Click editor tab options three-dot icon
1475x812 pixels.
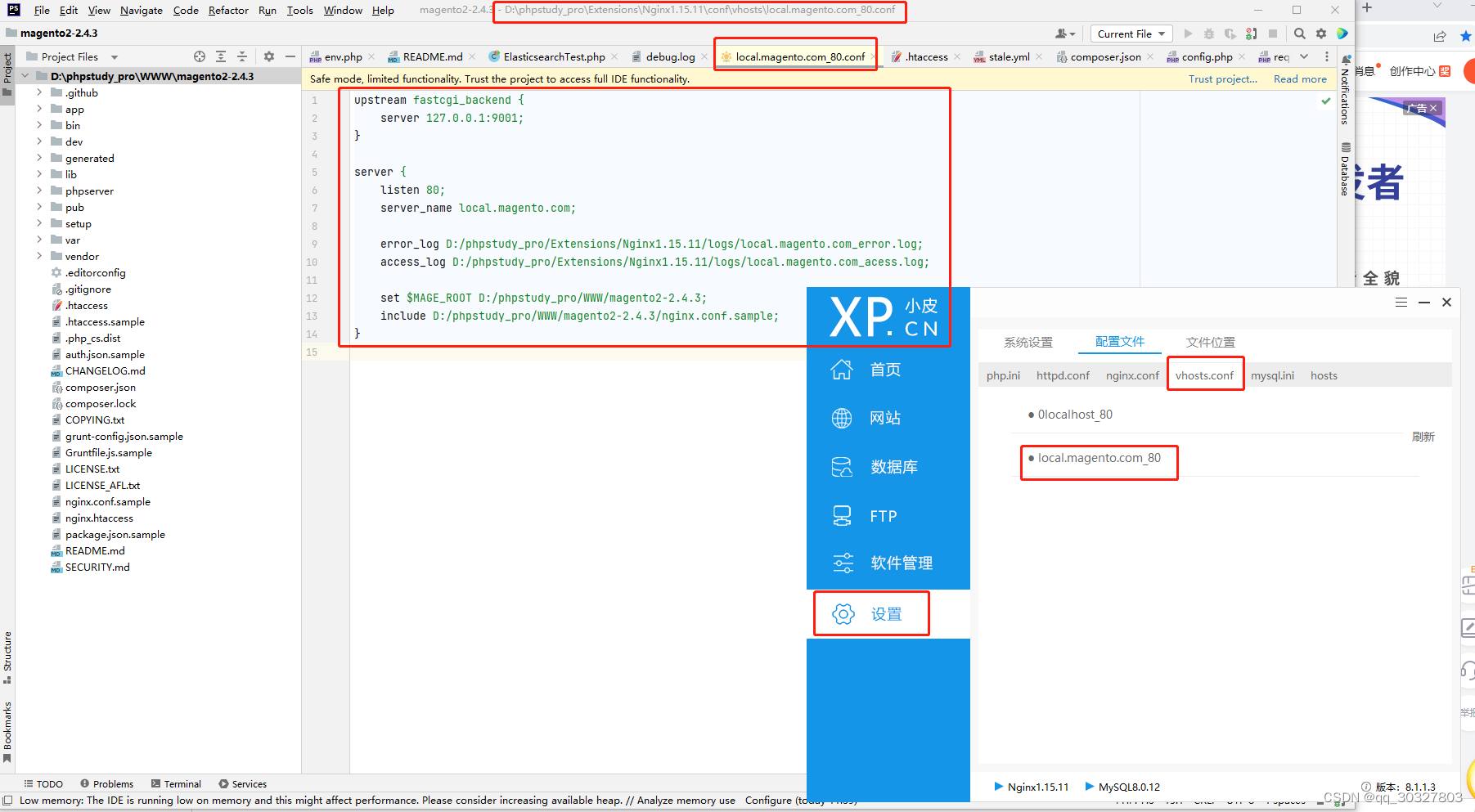[1327, 56]
